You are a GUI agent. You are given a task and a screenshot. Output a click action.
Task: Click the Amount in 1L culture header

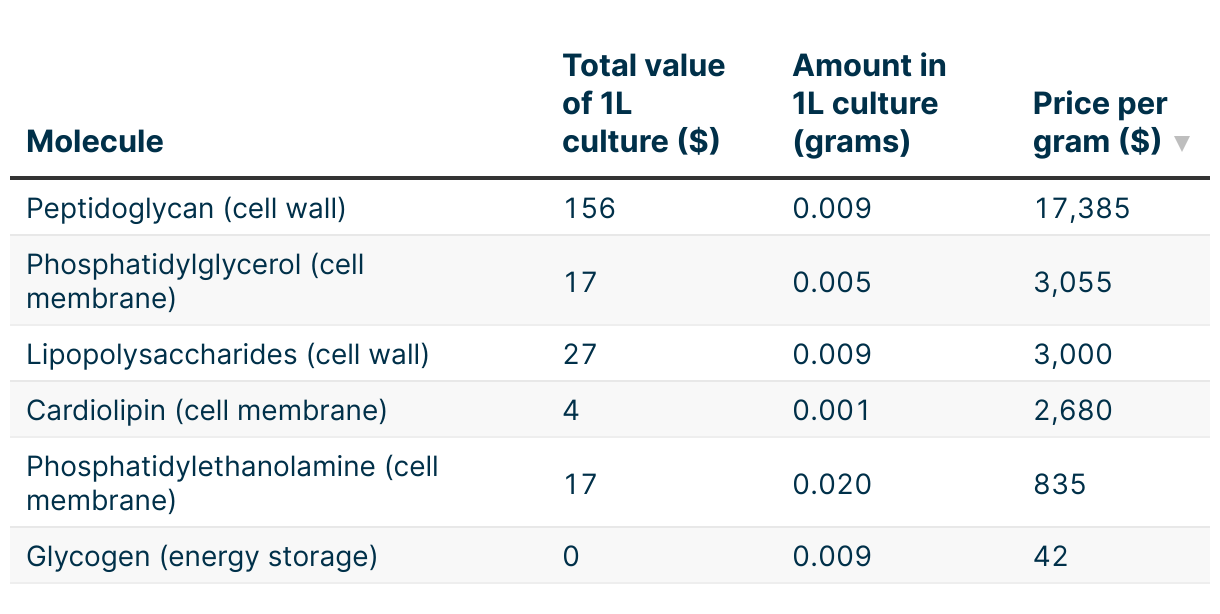tap(869, 104)
